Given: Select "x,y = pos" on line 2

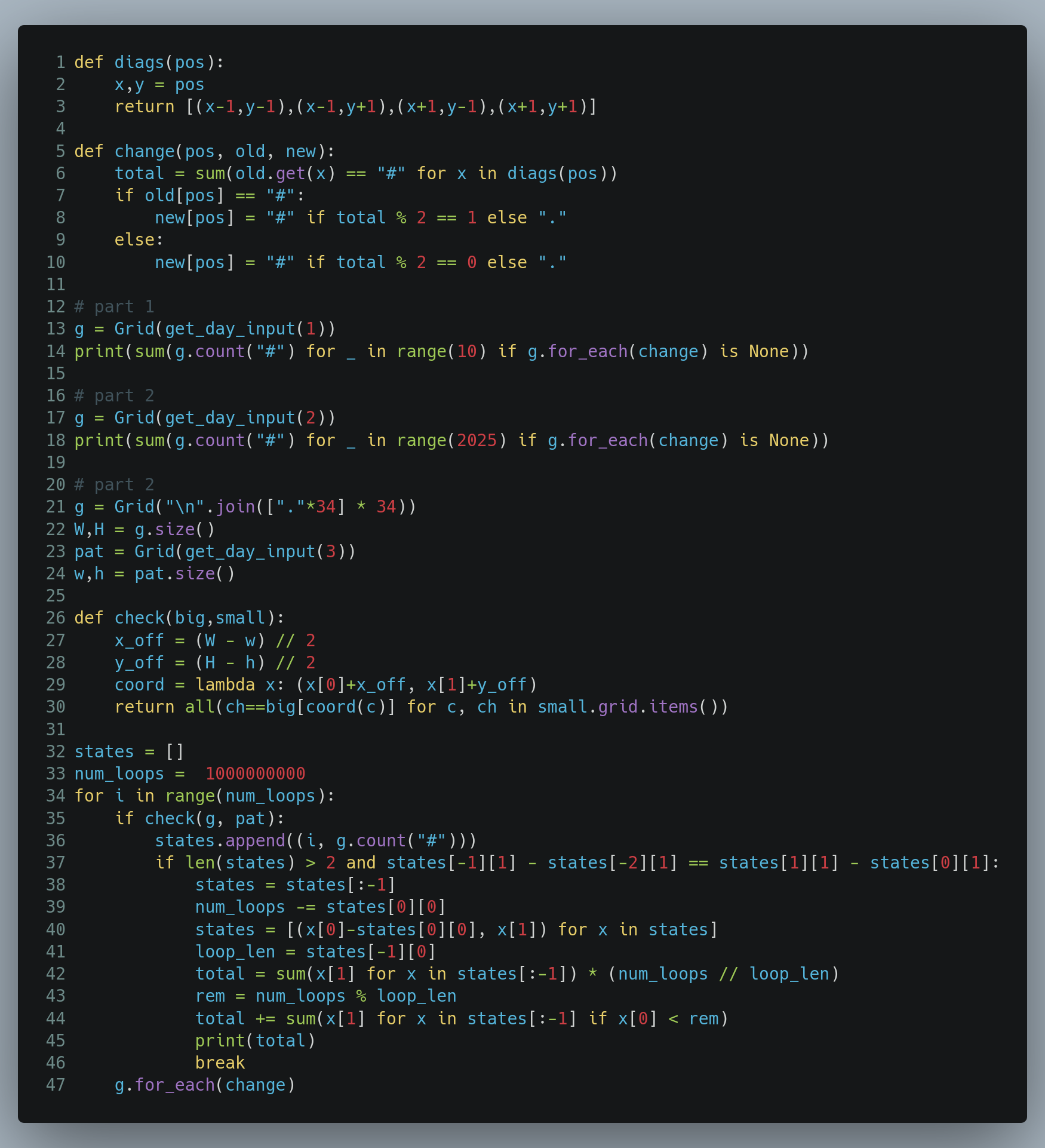Looking at the screenshot, I should (x=159, y=85).
